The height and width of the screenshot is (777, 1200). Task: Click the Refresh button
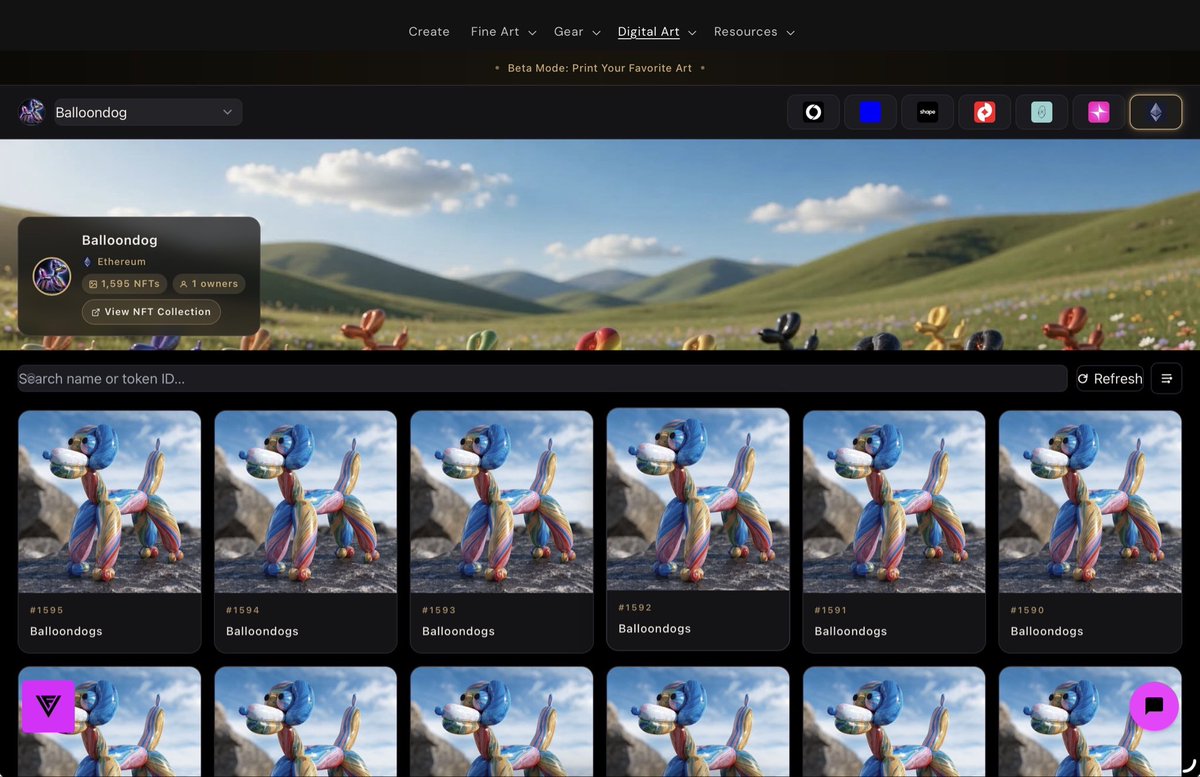(1110, 378)
